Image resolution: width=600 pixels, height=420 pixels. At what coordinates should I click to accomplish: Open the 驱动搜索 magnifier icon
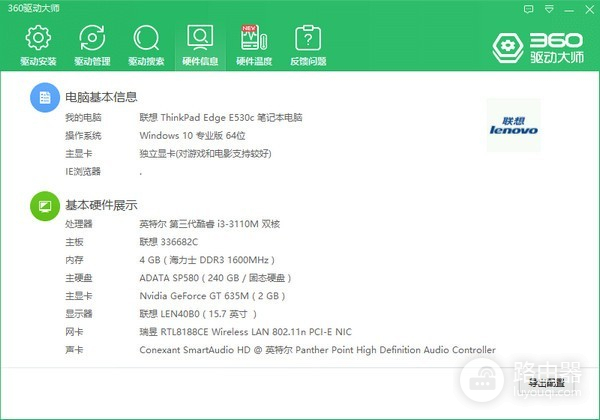(x=146, y=37)
